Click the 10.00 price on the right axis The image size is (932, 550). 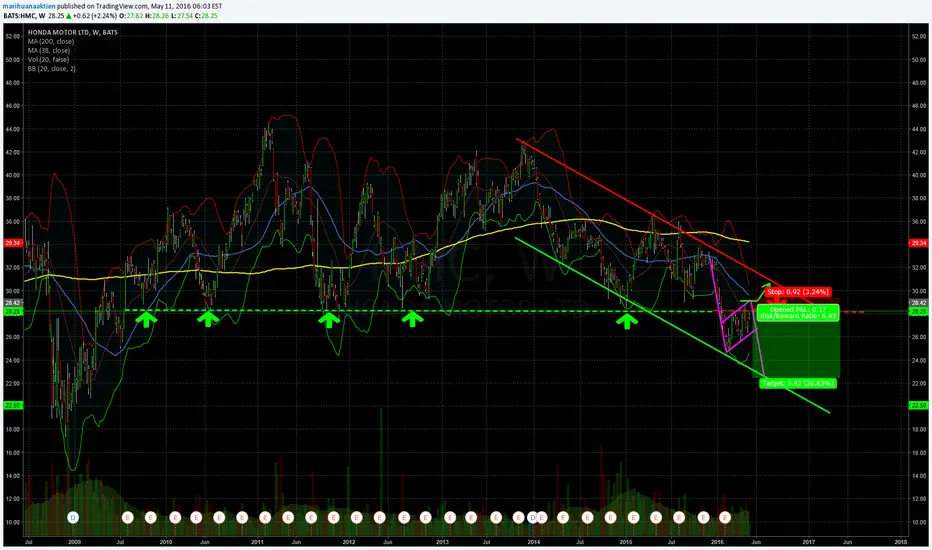coord(918,522)
